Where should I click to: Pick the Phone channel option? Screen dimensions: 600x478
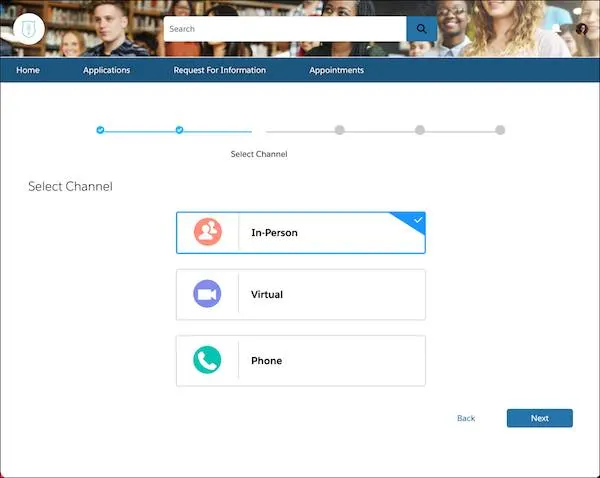(301, 361)
